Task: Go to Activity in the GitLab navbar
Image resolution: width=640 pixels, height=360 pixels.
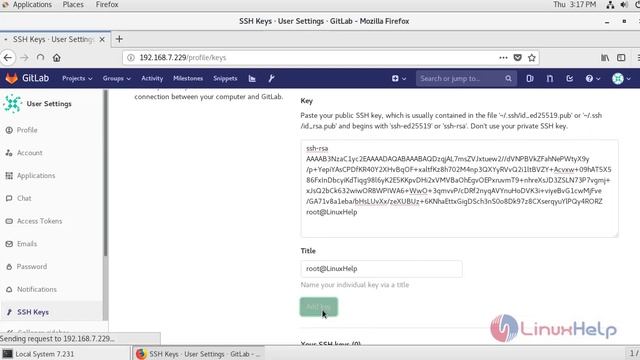Action: click(152, 78)
